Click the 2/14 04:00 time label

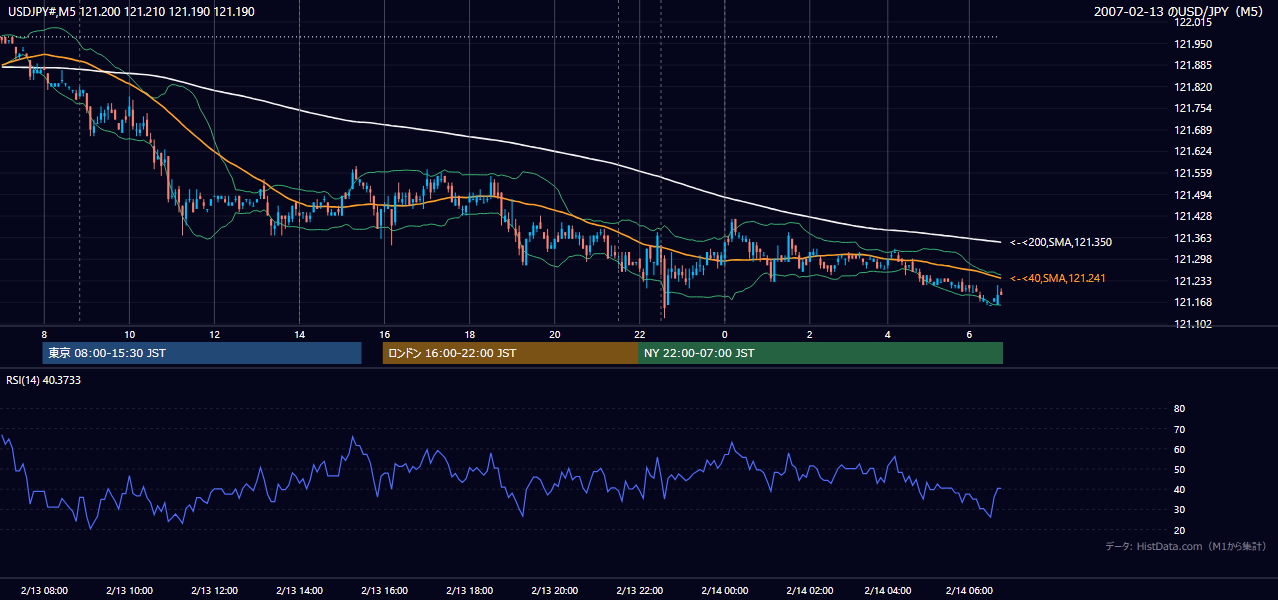[888, 591]
